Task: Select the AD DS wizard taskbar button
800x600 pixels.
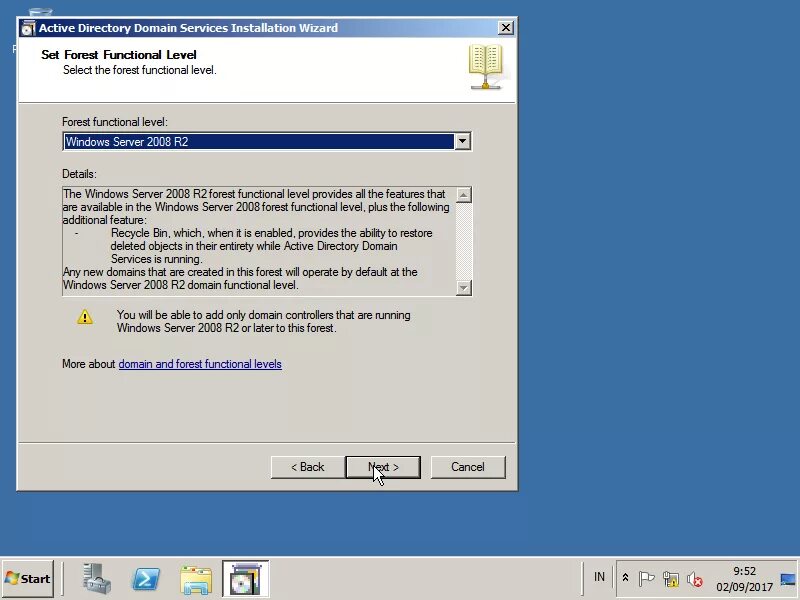Action: point(245,579)
